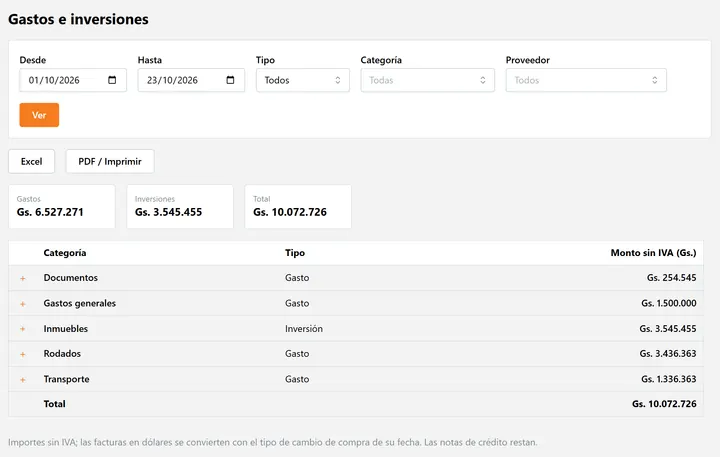Click the orange Ver button
The height and width of the screenshot is (457, 720).
coord(39,115)
